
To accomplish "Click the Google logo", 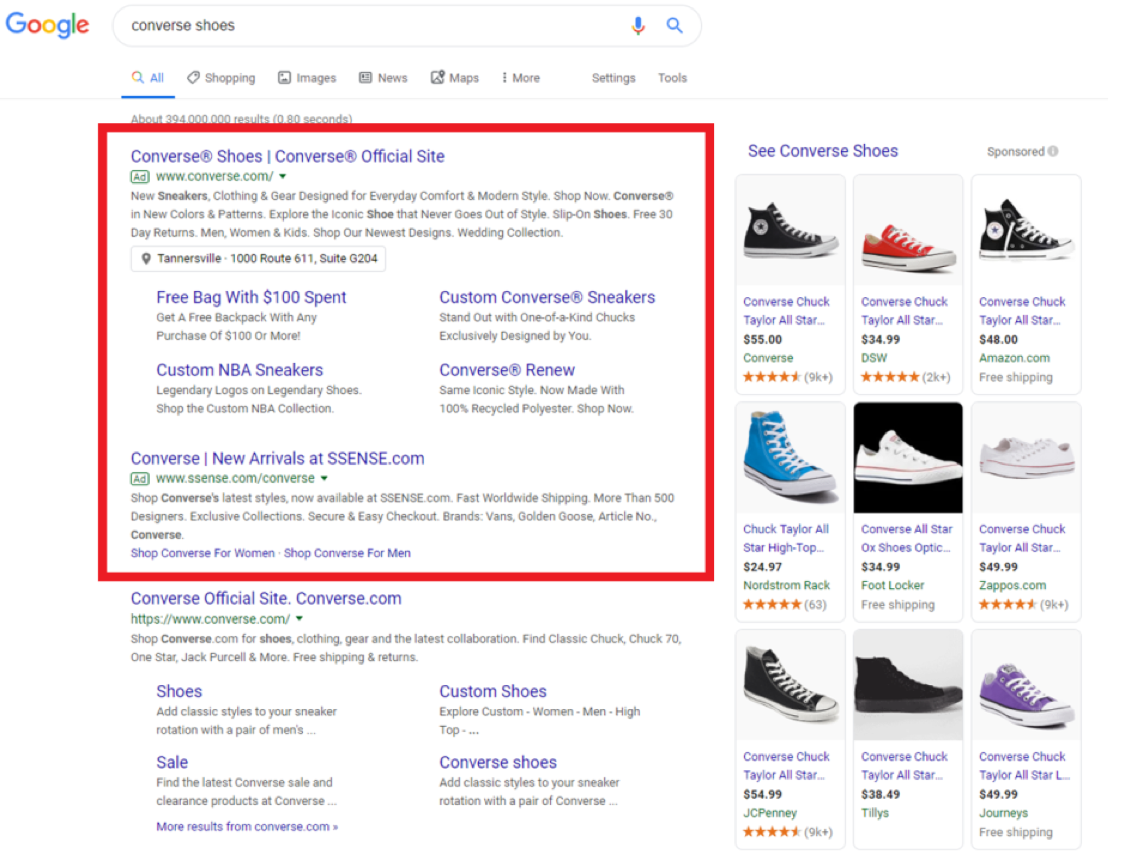I will pyautogui.click(x=47, y=25).
